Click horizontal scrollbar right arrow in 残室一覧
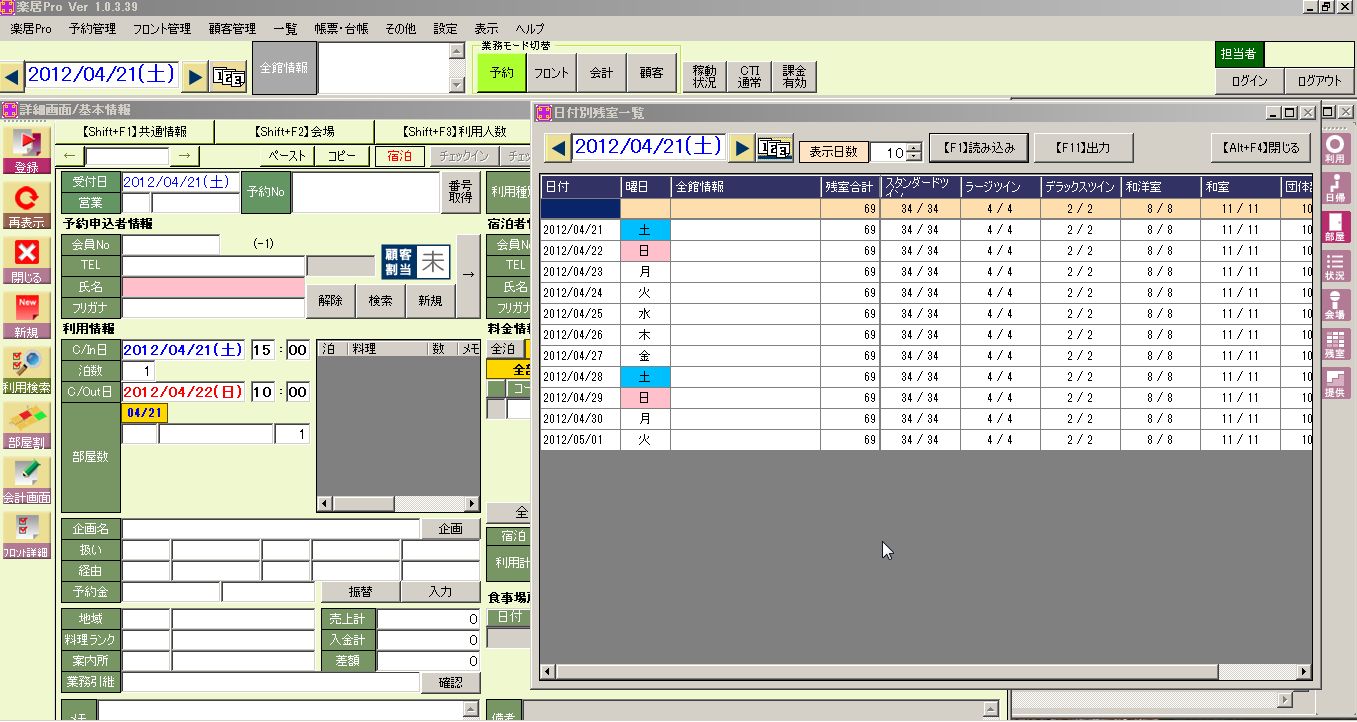 [x=1303, y=672]
